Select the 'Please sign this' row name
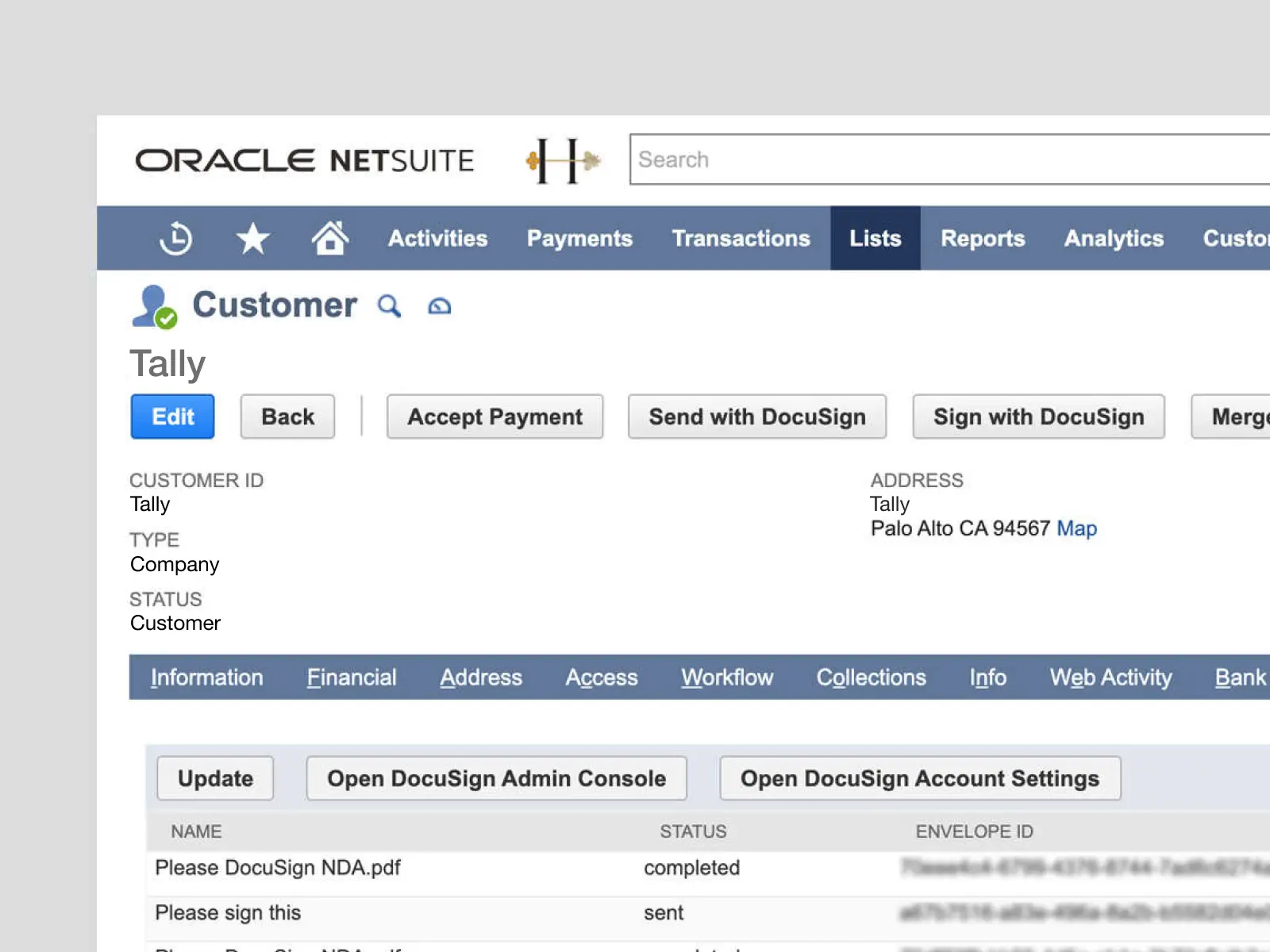This screenshot has width=1270, height=952. point(228,912)
